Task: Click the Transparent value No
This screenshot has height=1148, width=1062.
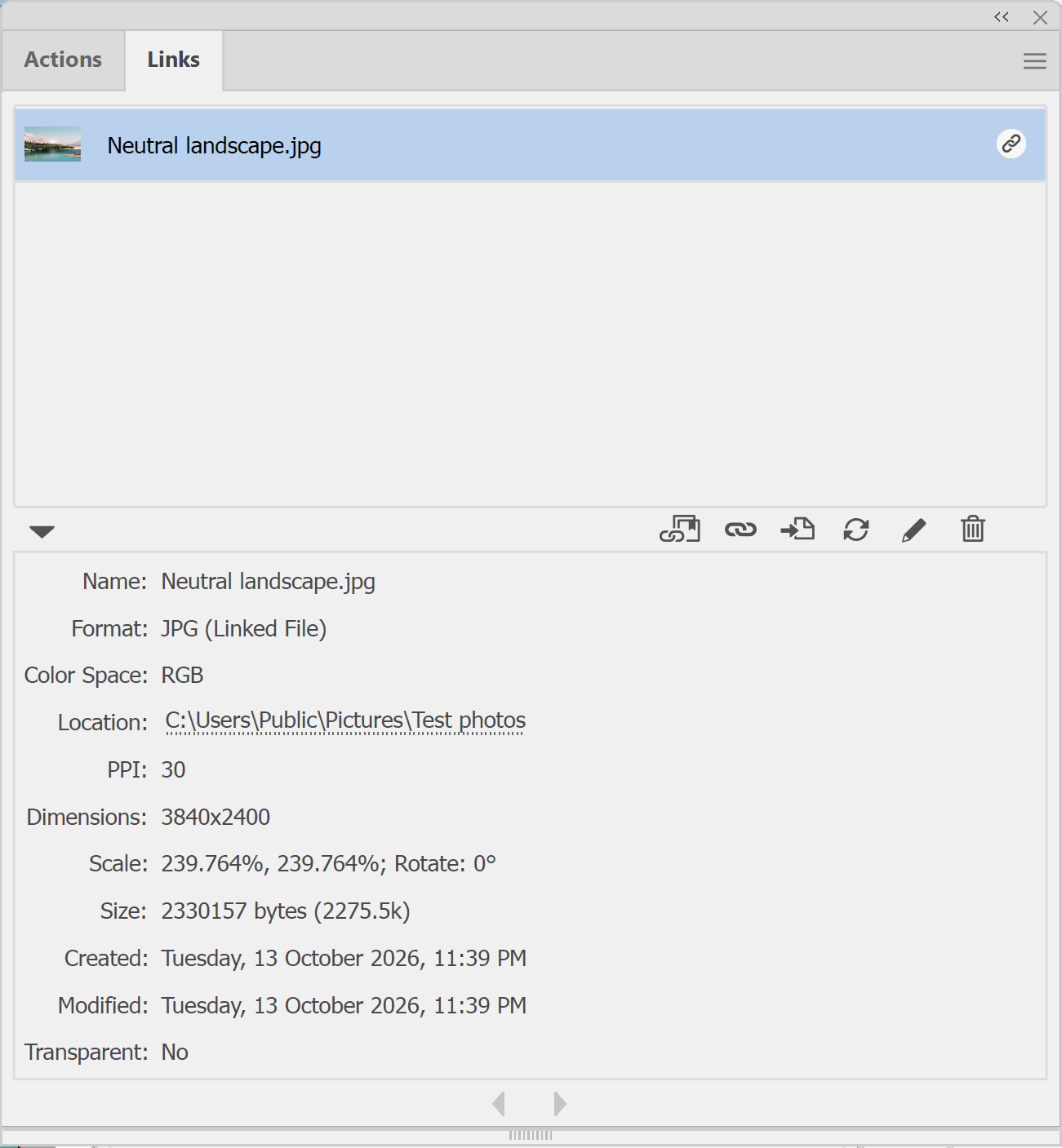Action: [175, 1053]
